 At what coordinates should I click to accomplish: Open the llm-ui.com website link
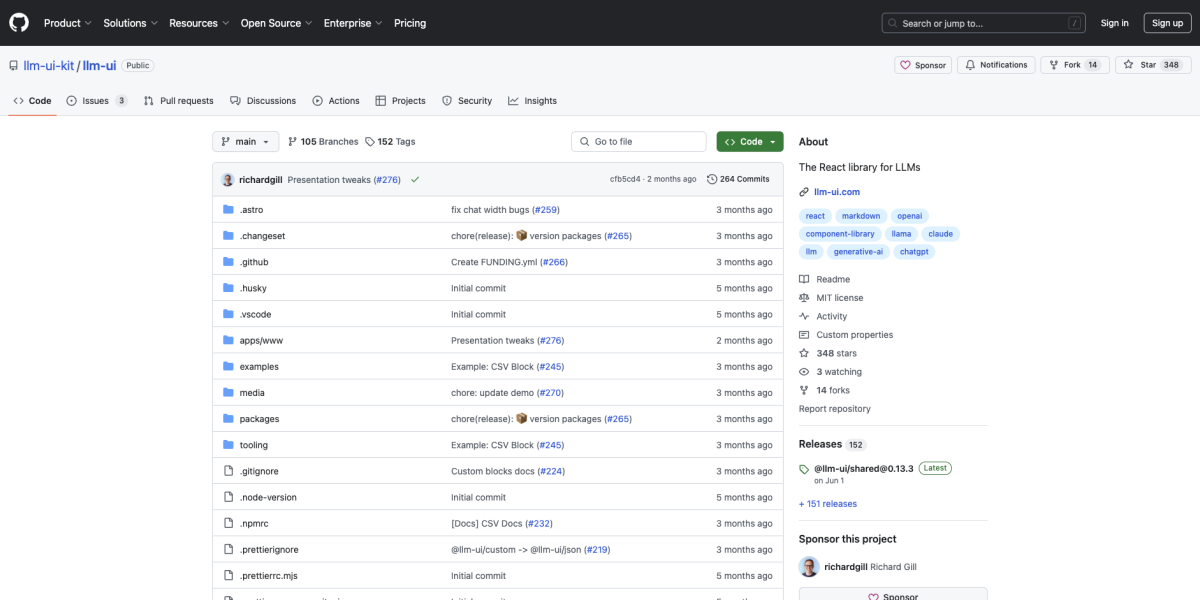click(x=836, y=192)
